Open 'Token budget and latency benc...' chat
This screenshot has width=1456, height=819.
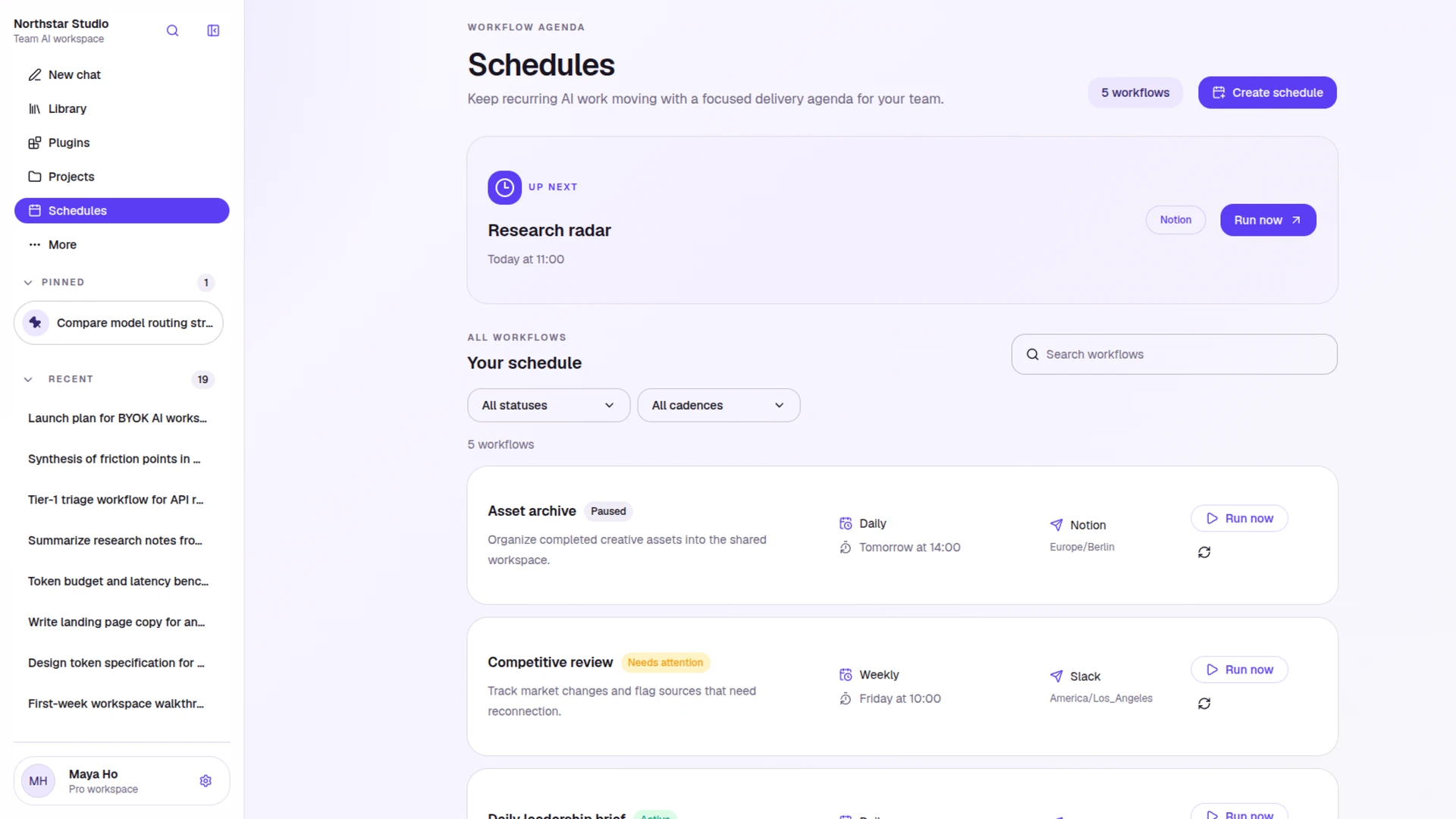point(118,582)
